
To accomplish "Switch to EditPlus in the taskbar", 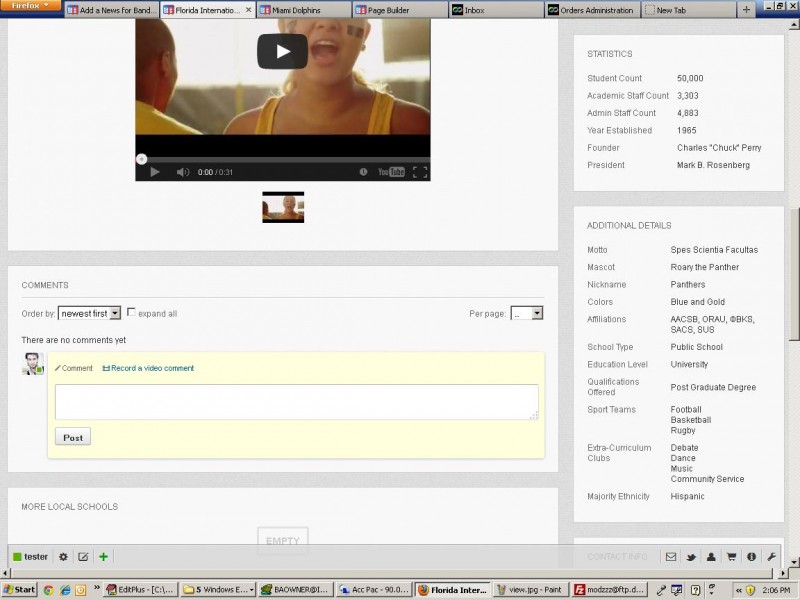I will pyautogui.click(x=141, y=590).
